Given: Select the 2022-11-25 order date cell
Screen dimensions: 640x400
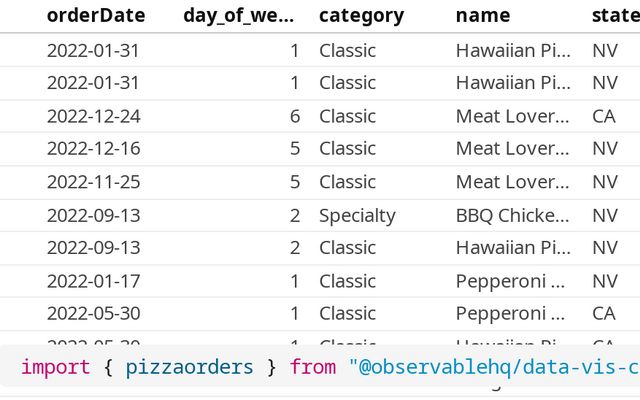Looking at the screenshot, I should (93, 182).
